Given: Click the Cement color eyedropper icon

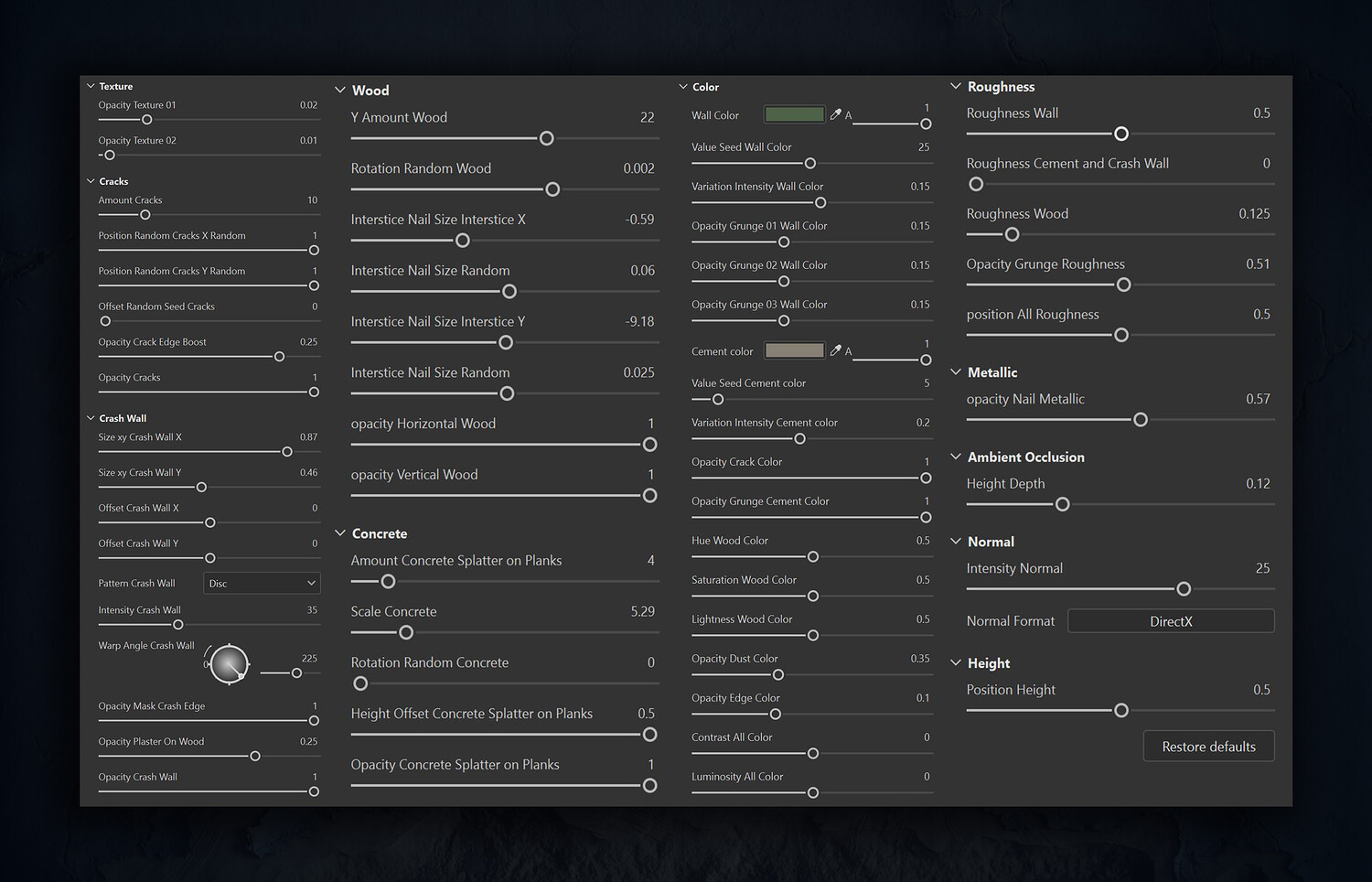Looking at the screenshot, I should tap(835, 350).
